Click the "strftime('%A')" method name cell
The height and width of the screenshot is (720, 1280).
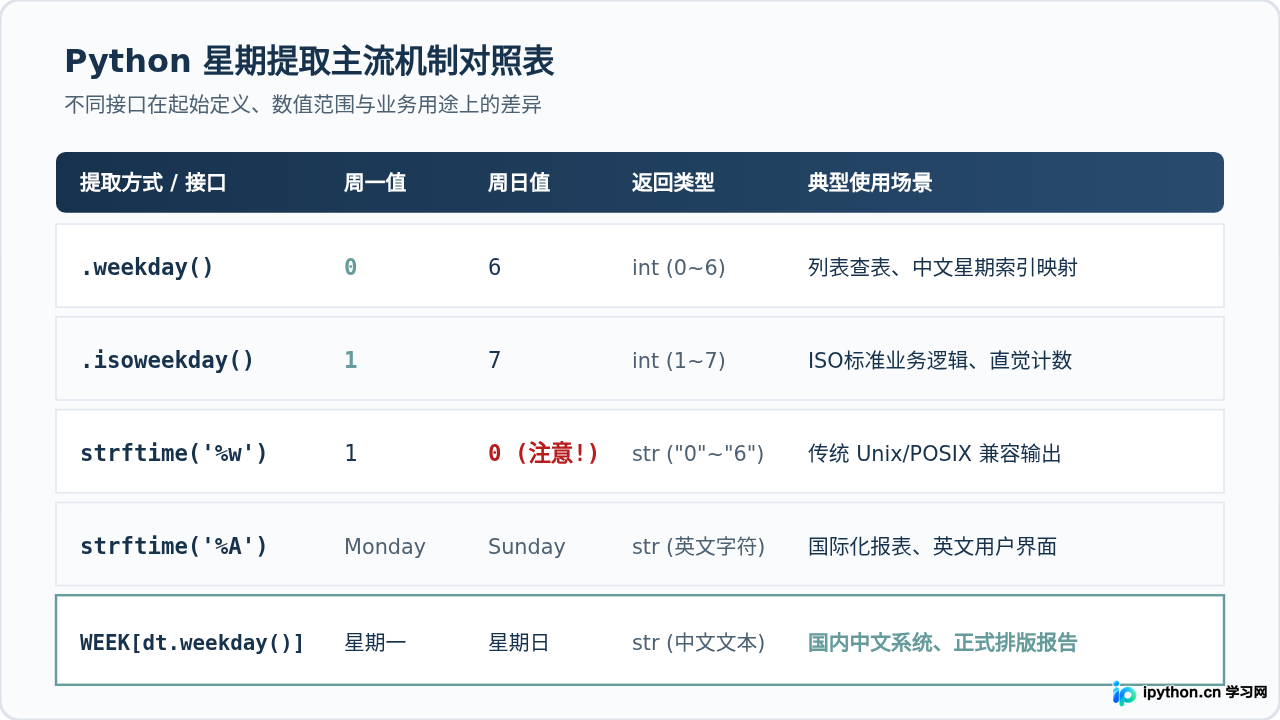[174, 546]
